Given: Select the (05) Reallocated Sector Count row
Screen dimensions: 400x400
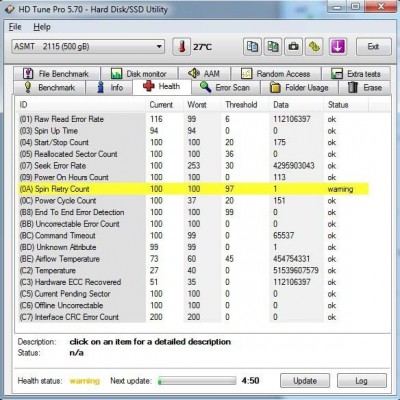Looking at the screenshot, I should click(x=193, y=154).
